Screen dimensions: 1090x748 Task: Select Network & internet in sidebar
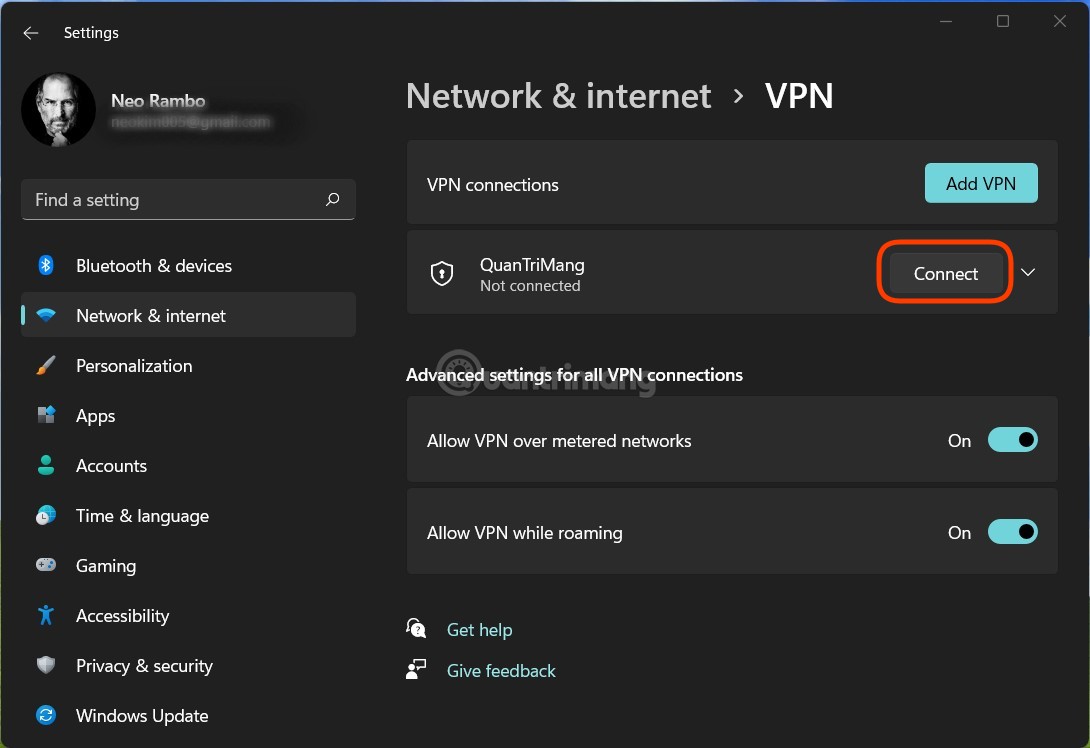point(188,316)
